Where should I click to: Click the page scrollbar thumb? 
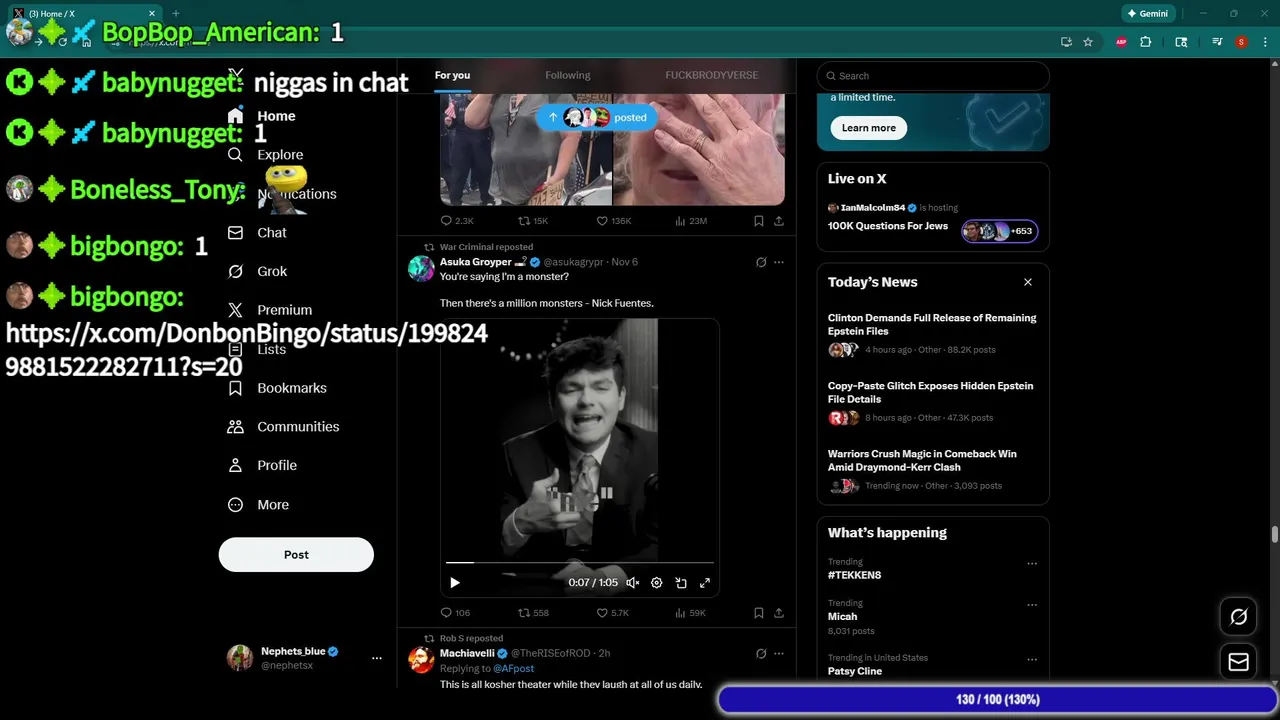click(x=1275, y=534)
